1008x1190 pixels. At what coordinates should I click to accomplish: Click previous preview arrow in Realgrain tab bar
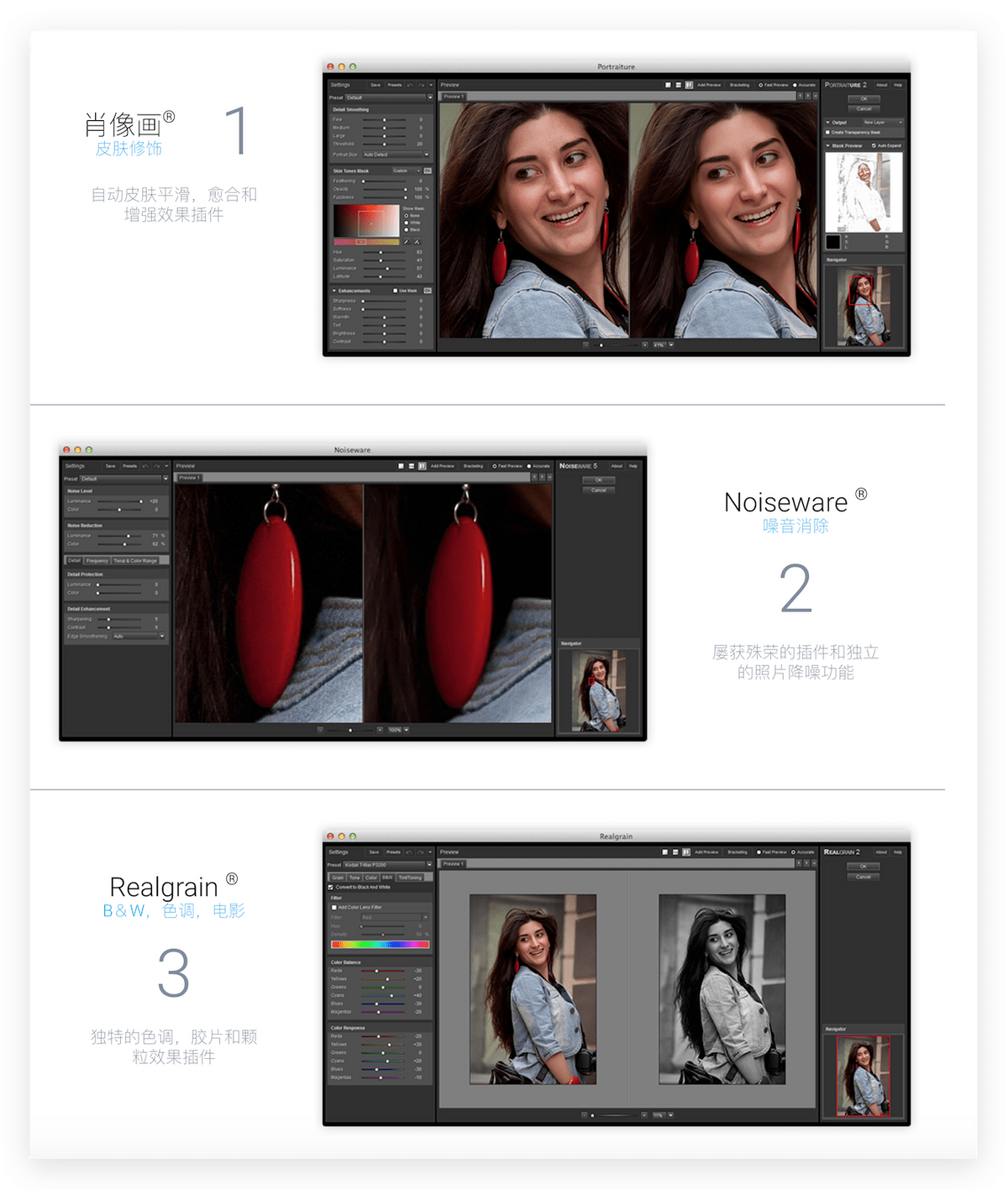coord(799,862)
